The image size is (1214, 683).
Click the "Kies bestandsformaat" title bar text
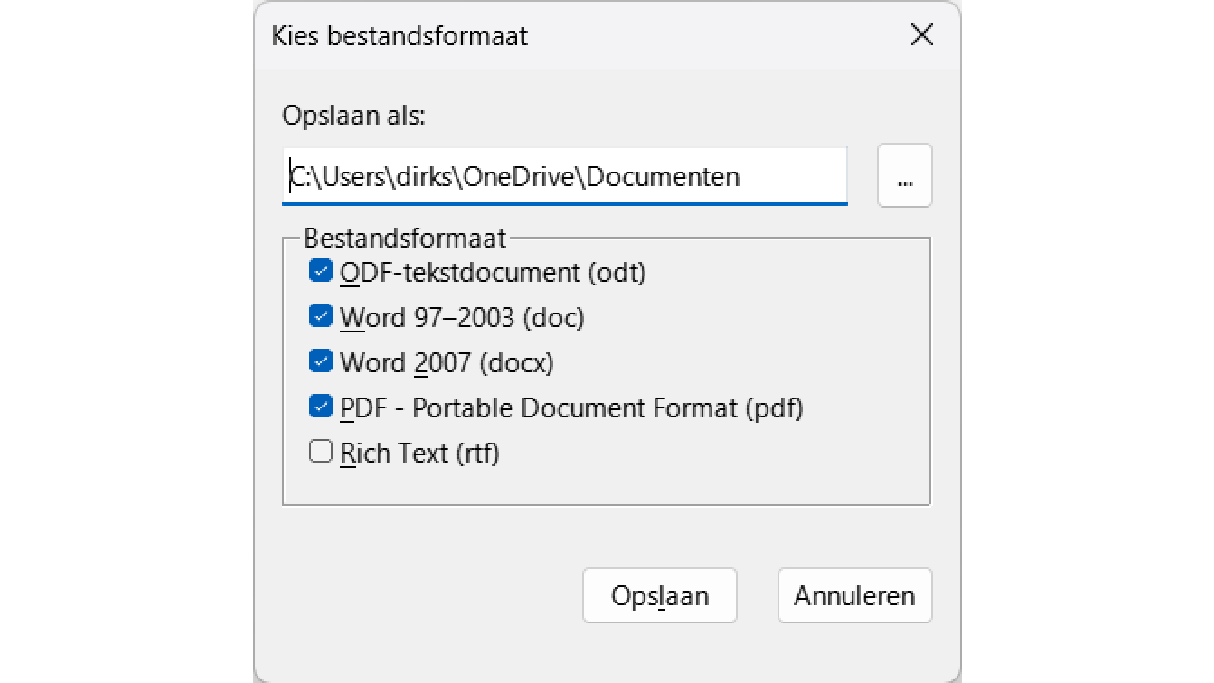click(400, 37)
